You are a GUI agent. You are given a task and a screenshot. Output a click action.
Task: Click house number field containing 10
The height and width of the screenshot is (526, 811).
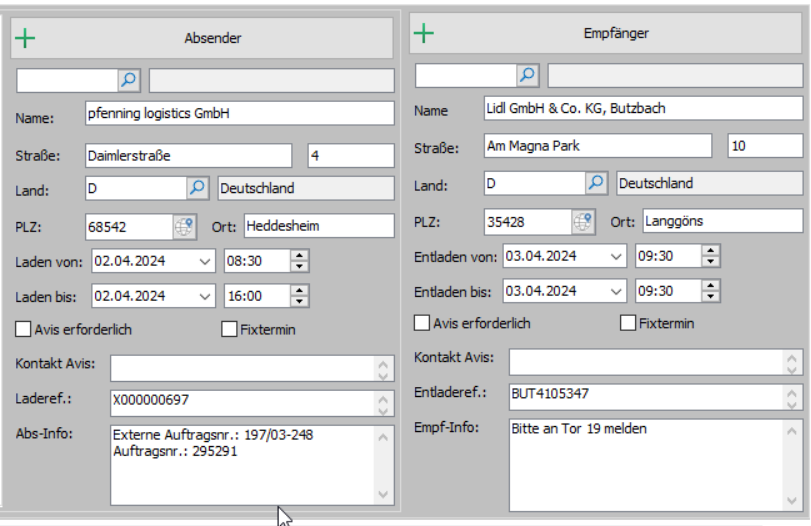point(765,146)
